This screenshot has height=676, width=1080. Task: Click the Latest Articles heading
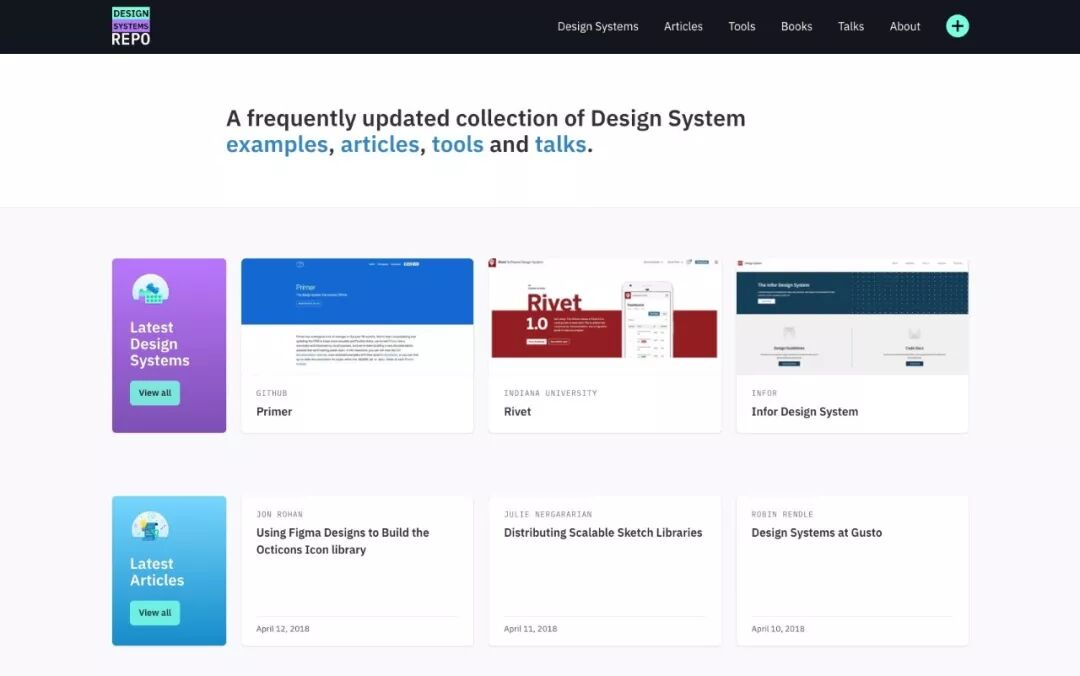(x=157, y=572)
